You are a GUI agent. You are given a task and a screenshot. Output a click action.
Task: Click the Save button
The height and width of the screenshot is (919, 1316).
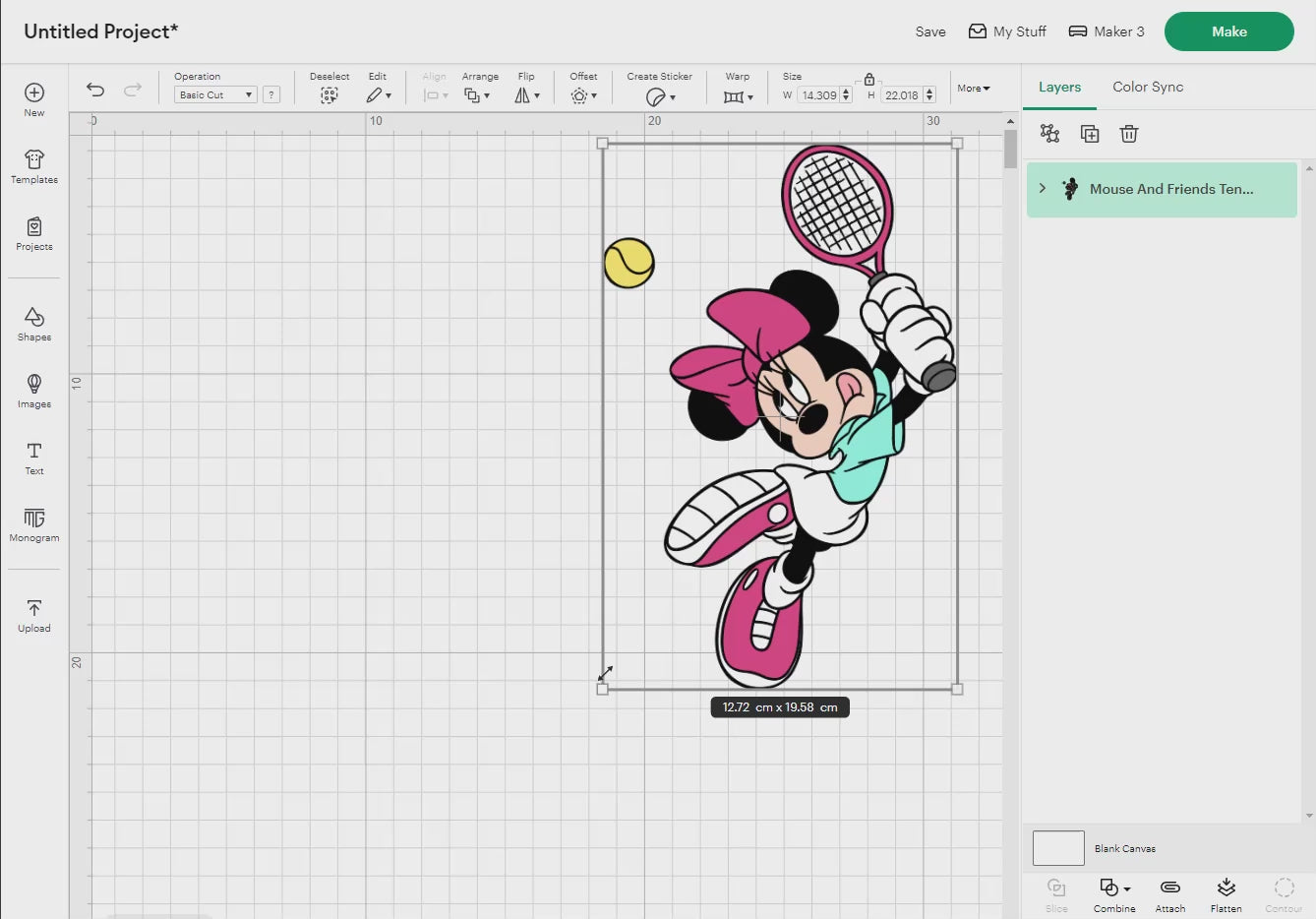pos(930,31)
